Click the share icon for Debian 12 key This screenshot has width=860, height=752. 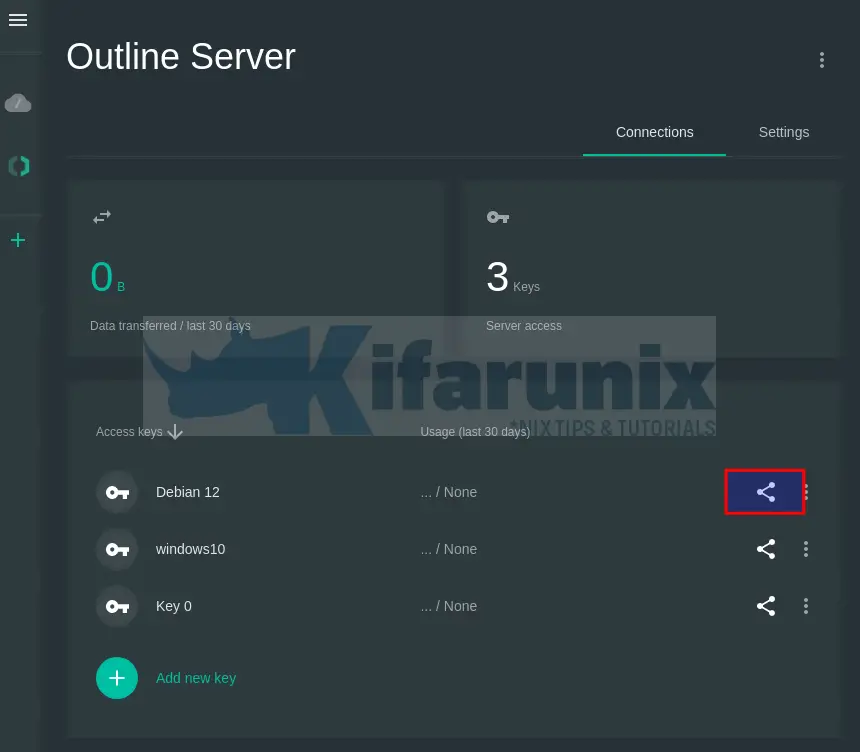pos(765,492)
